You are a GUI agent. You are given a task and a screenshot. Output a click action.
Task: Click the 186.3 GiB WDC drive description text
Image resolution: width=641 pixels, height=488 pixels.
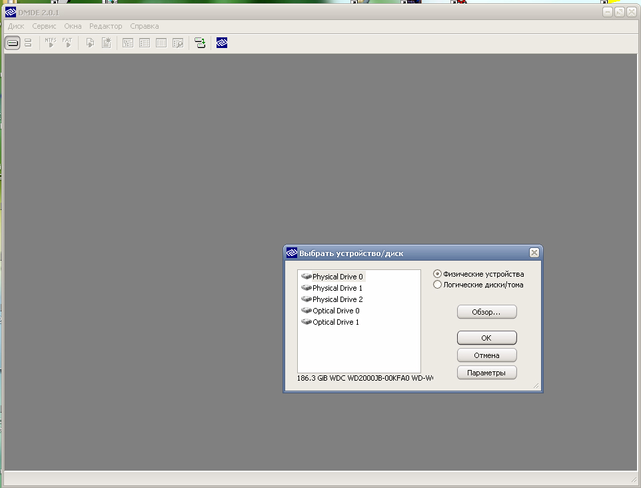365,378
